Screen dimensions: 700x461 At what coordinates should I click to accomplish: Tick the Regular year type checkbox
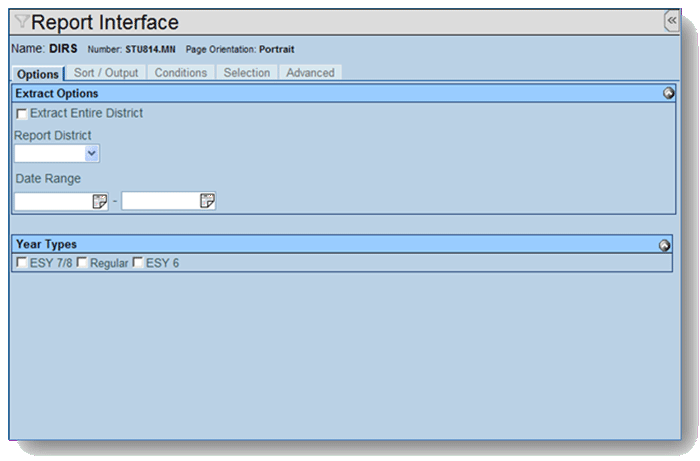click(82, 263)
